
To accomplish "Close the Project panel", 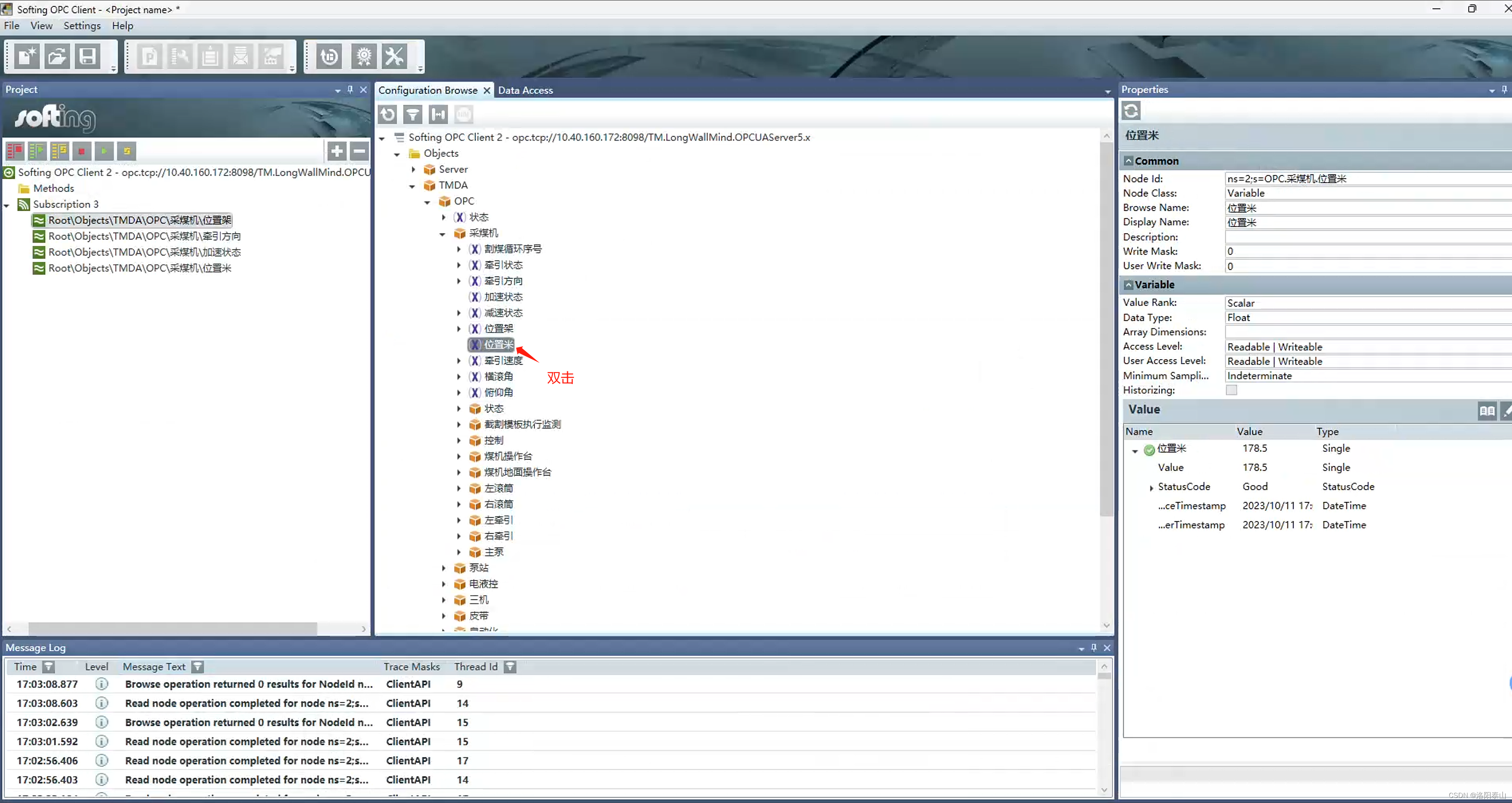I will [x=363, y=89].
